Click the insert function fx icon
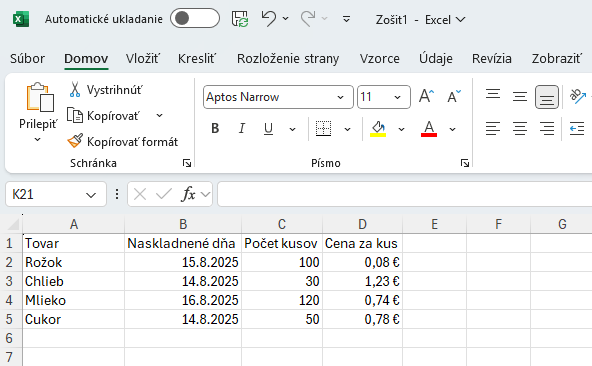The image size is (592, 366). [x=188, y=194]
